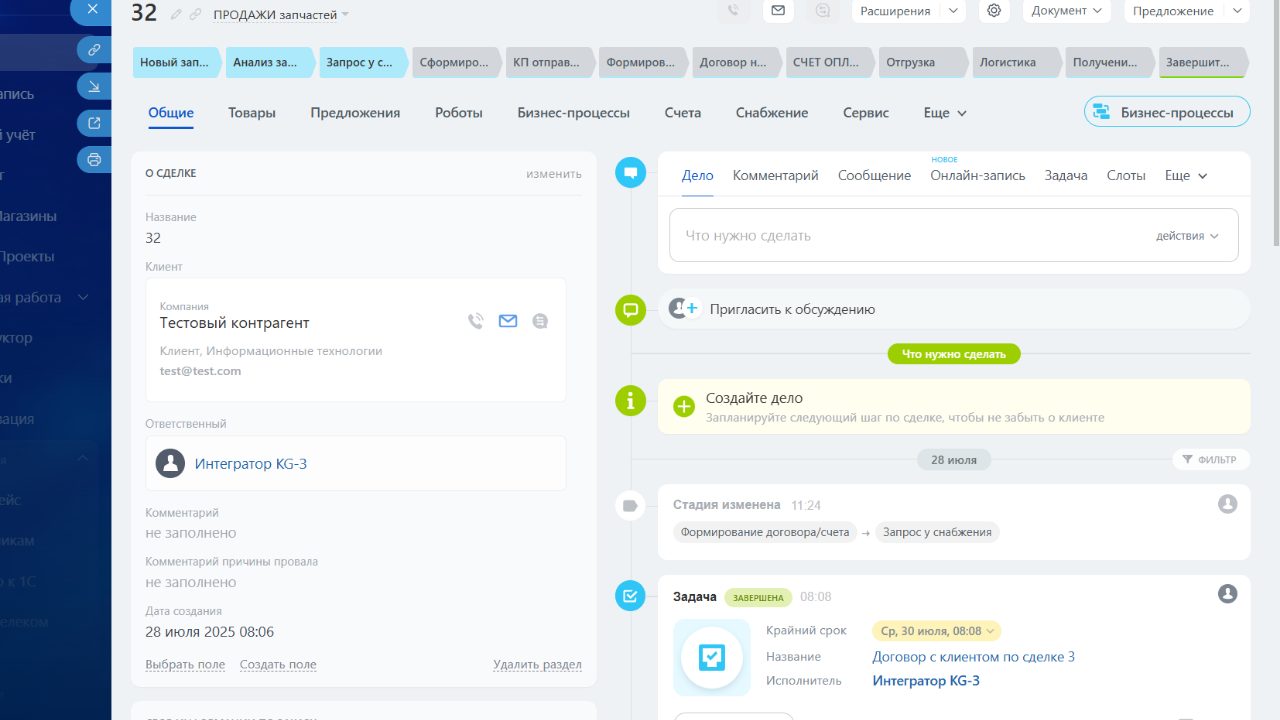Click the user avatar on the Стадия изменена entry
The image size is (1280, 720).
coord(1228,504)
